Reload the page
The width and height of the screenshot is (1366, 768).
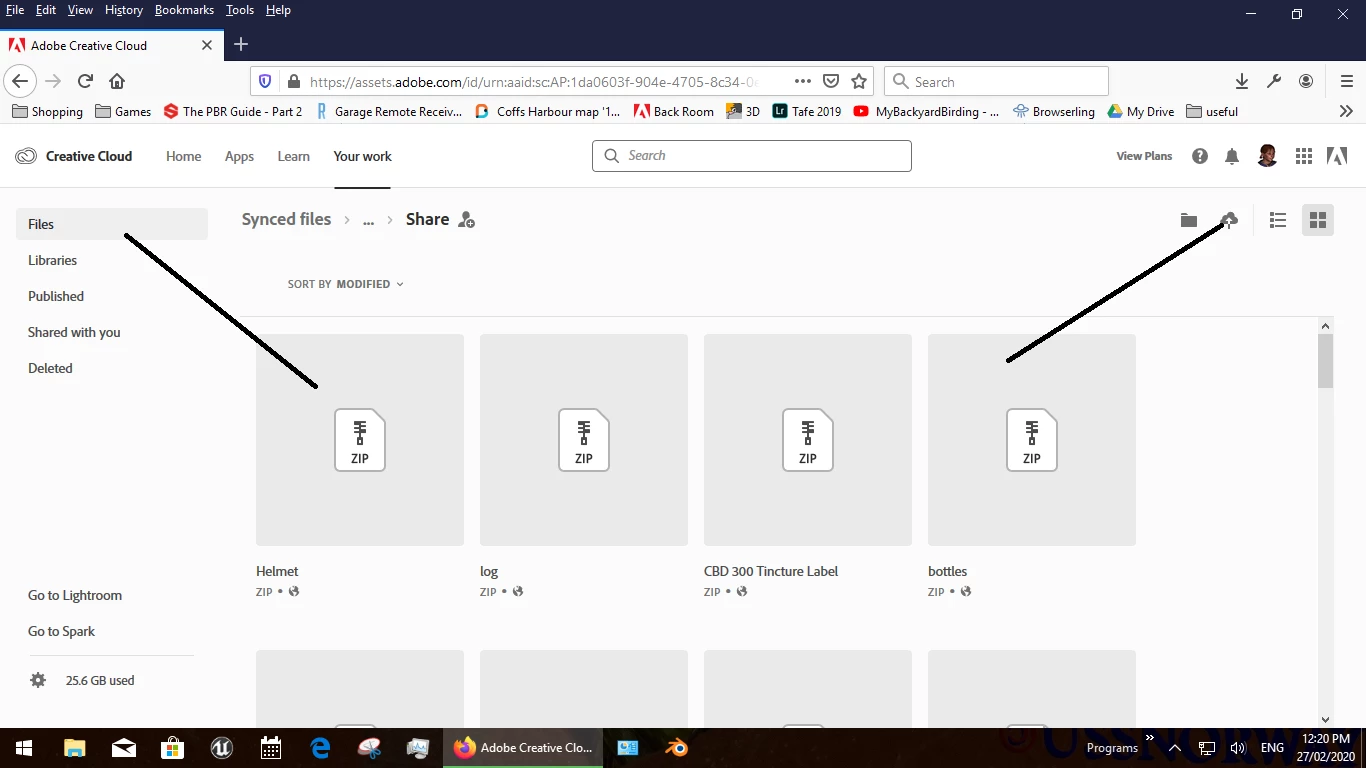click(x=86, y=81)
